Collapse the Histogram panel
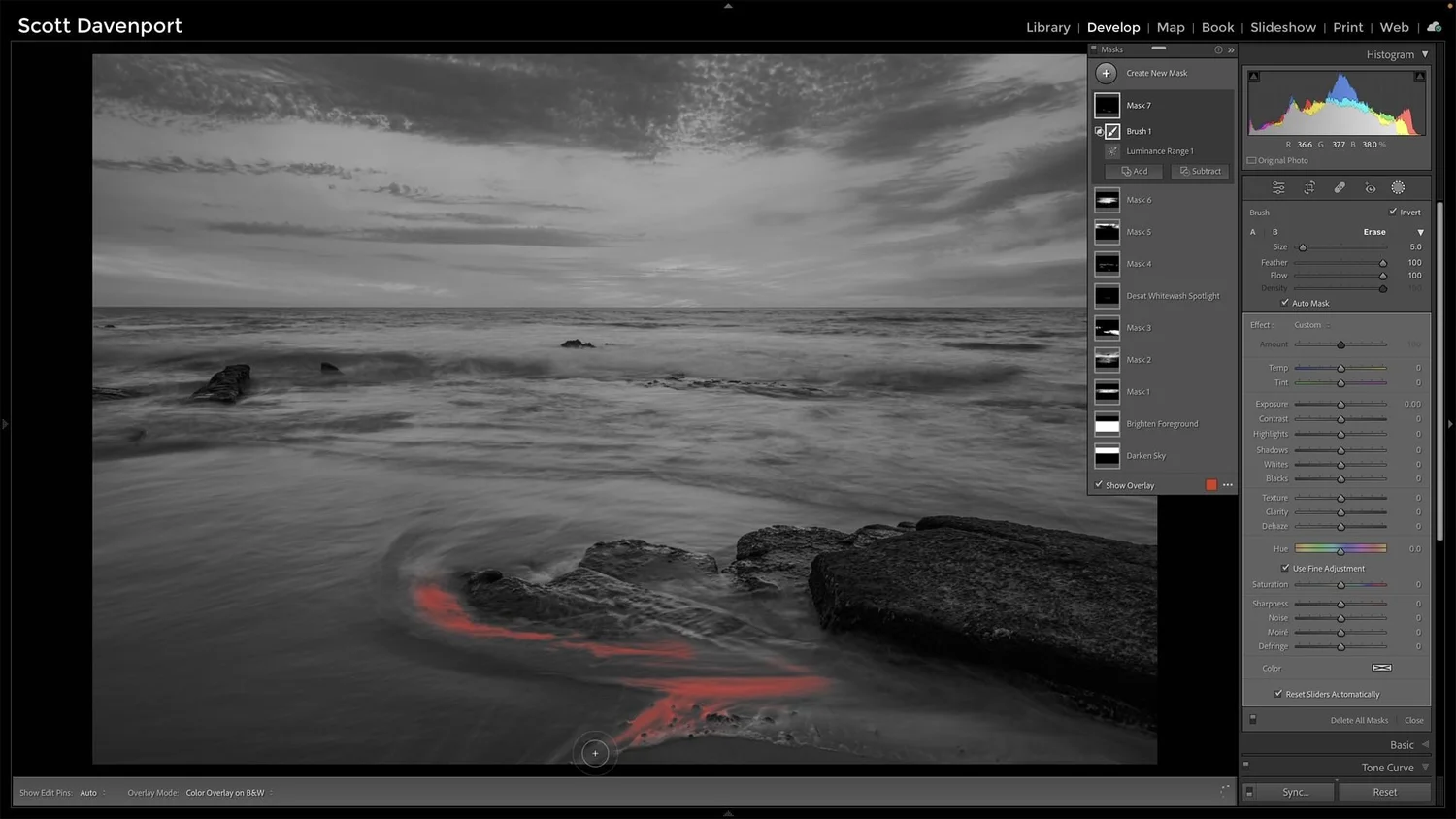The image size is (1456, 819). coord(1423,54)
